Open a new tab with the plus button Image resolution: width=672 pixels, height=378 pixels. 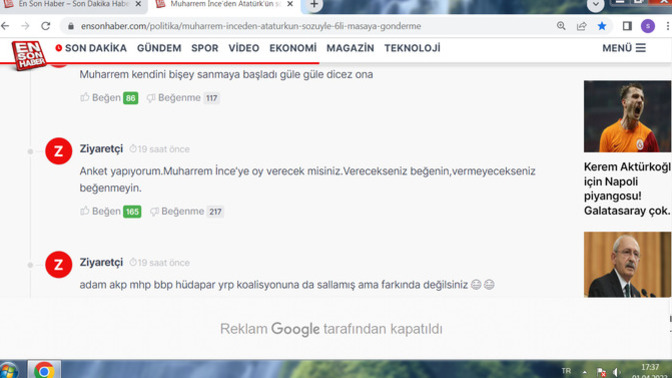point(314,5)
